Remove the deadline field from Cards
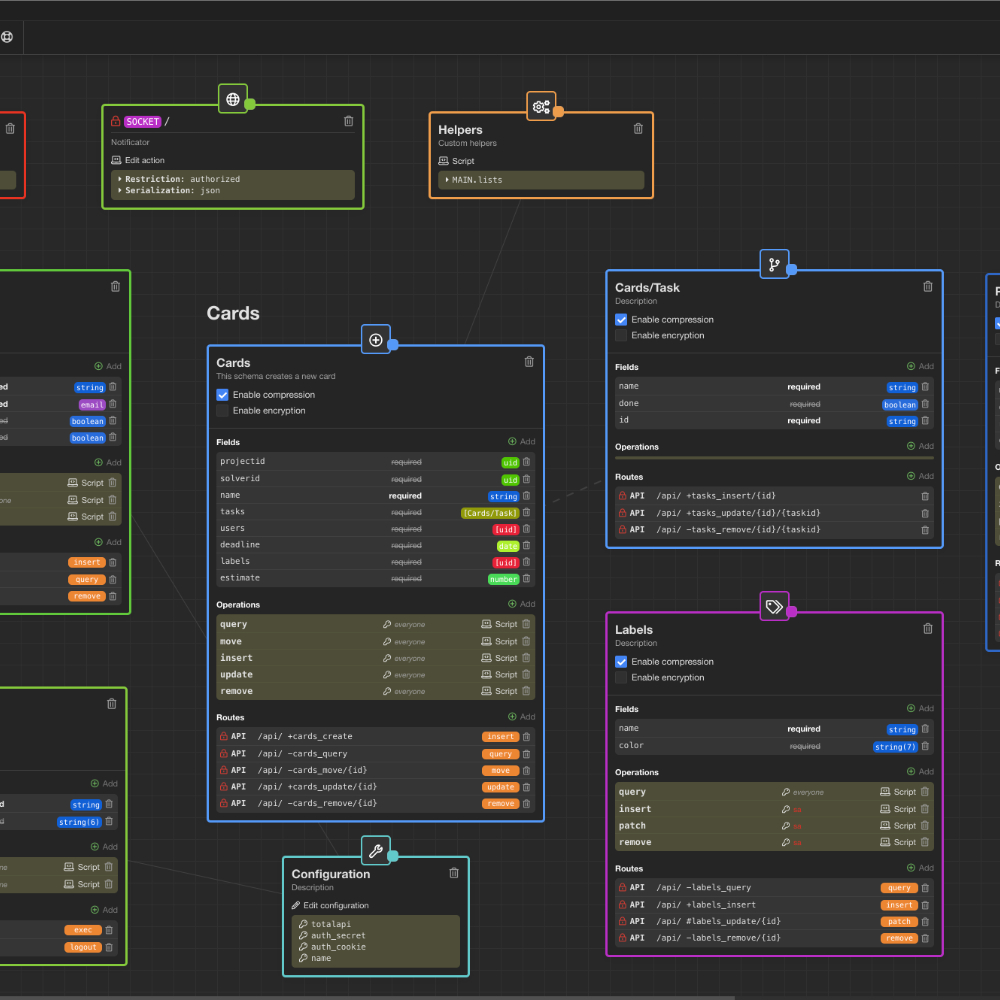The image size is (1000, 1000). coord(527,545)
